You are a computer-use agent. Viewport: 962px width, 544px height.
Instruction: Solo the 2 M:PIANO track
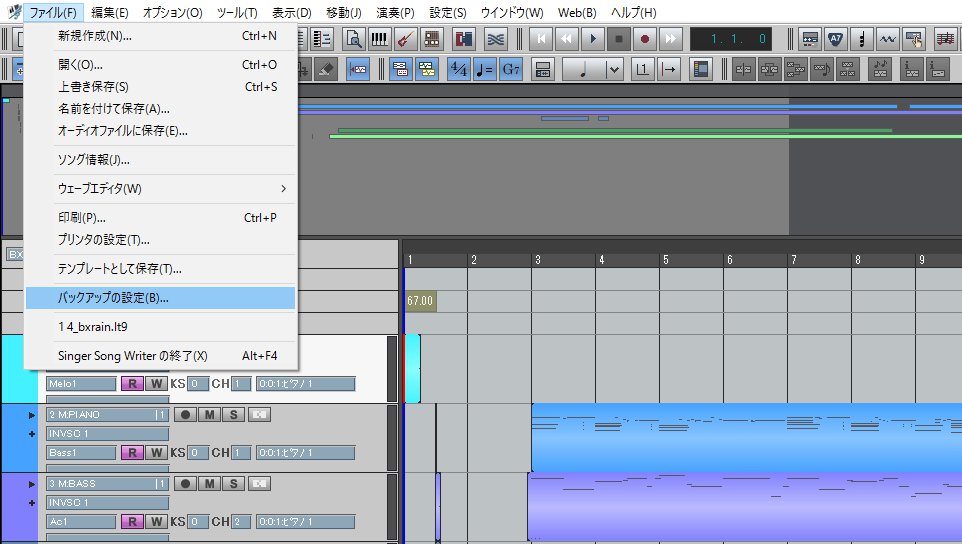[234, 415]
